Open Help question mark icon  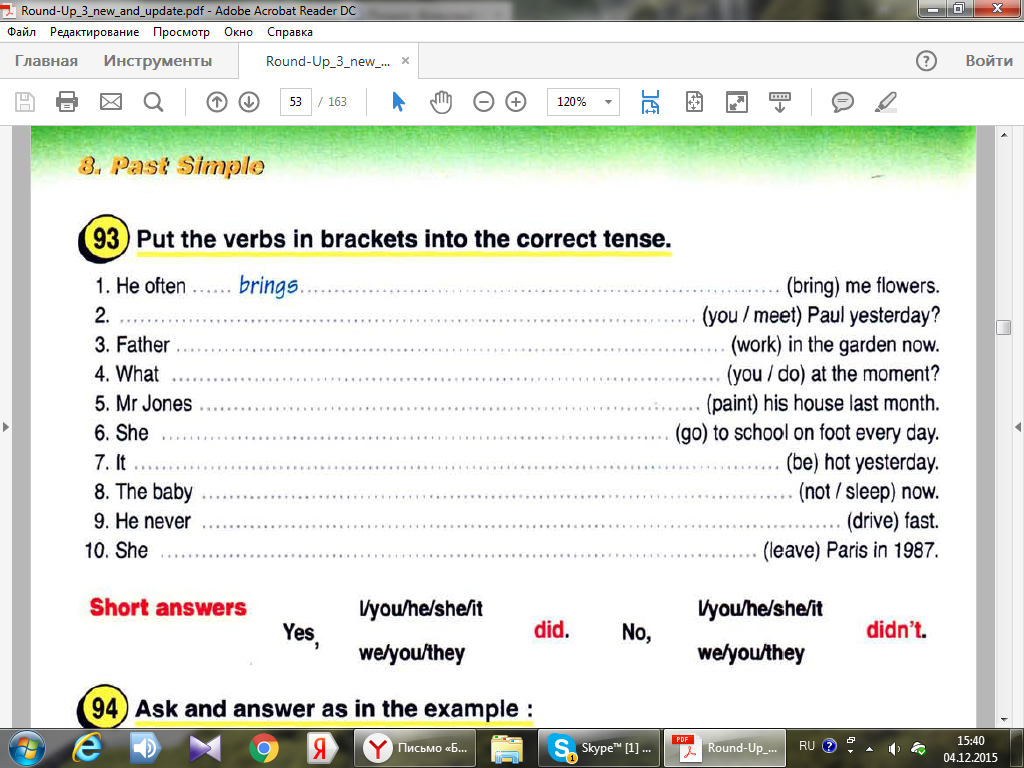tap(926, 61)
